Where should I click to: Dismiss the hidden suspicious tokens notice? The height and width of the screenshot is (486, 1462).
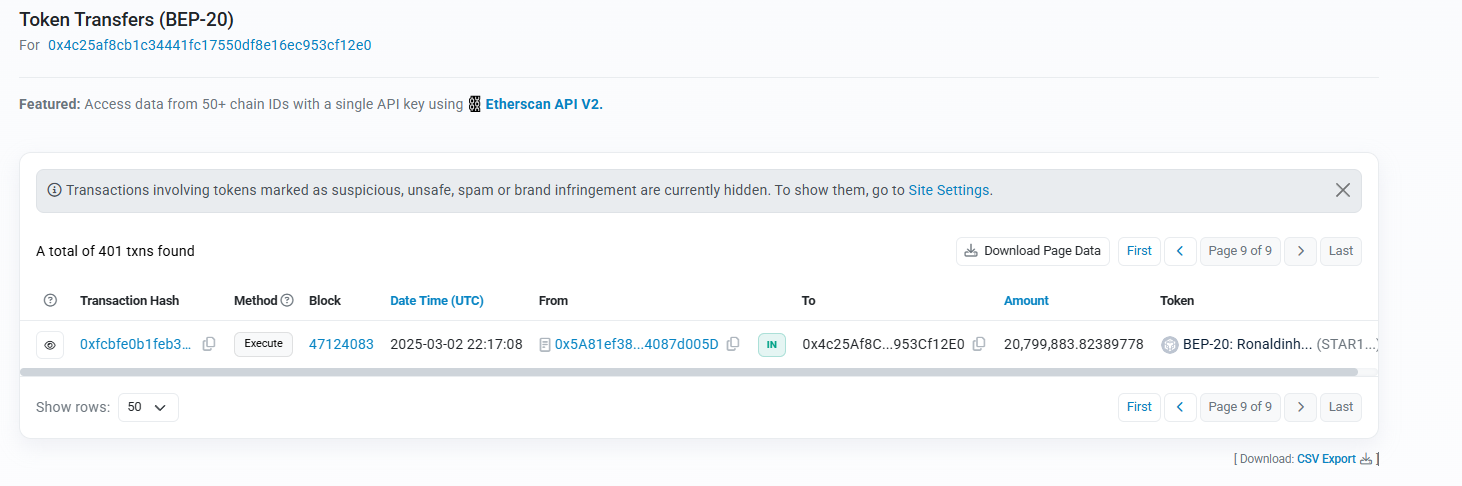tap(1343, 190)
